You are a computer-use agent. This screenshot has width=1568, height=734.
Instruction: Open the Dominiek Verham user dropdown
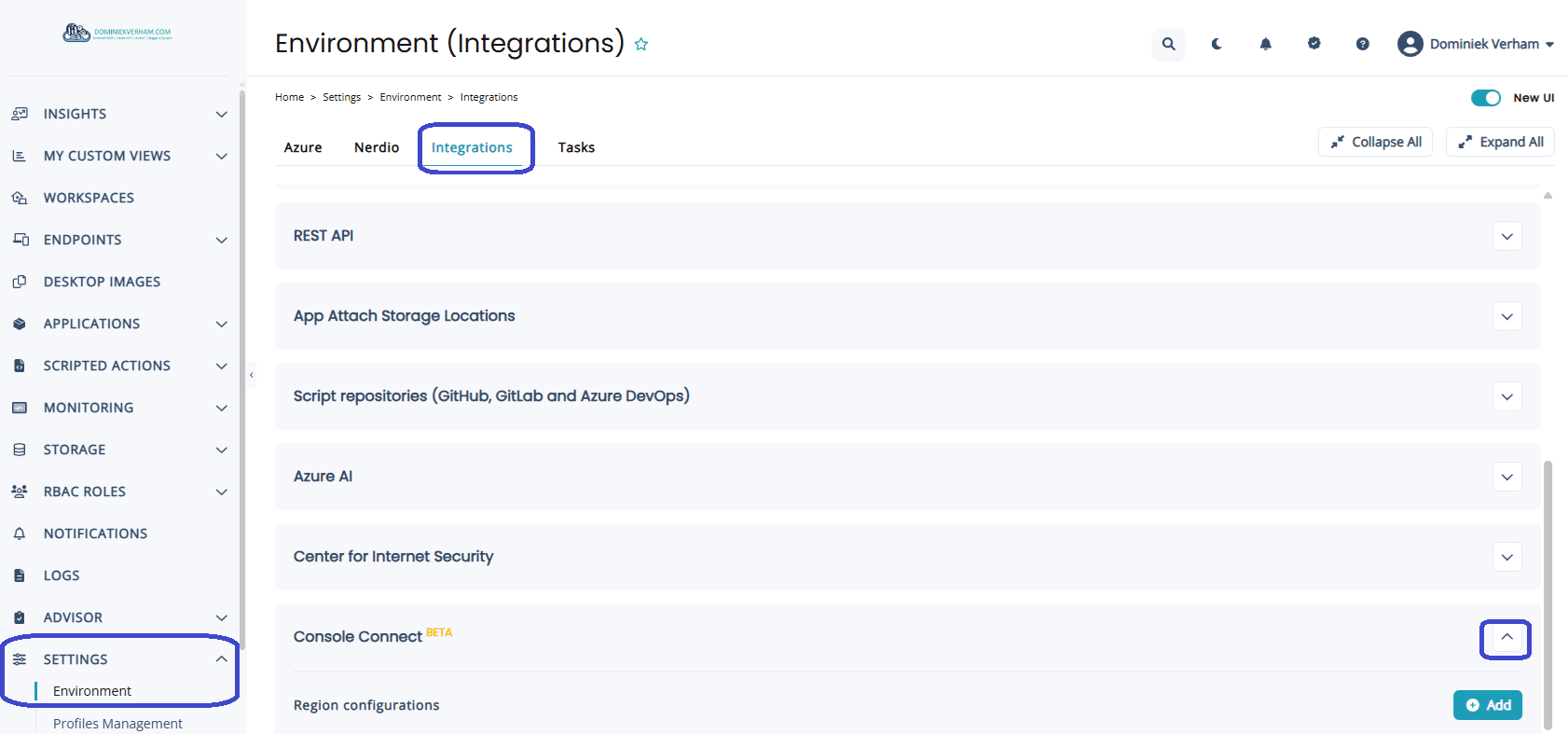tap(1476, 44)
